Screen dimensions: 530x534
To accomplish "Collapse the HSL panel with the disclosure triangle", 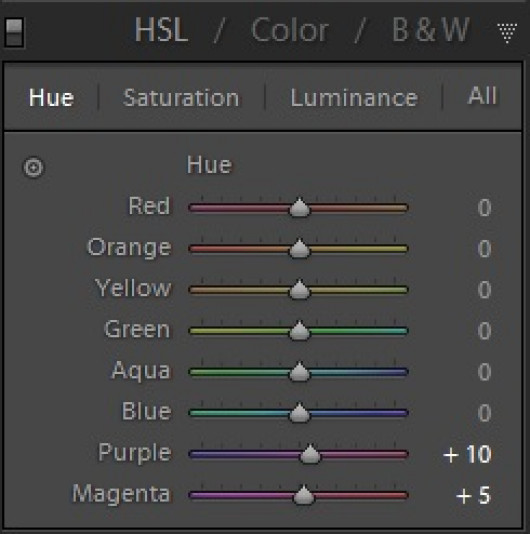I will [x=506, y=33].
